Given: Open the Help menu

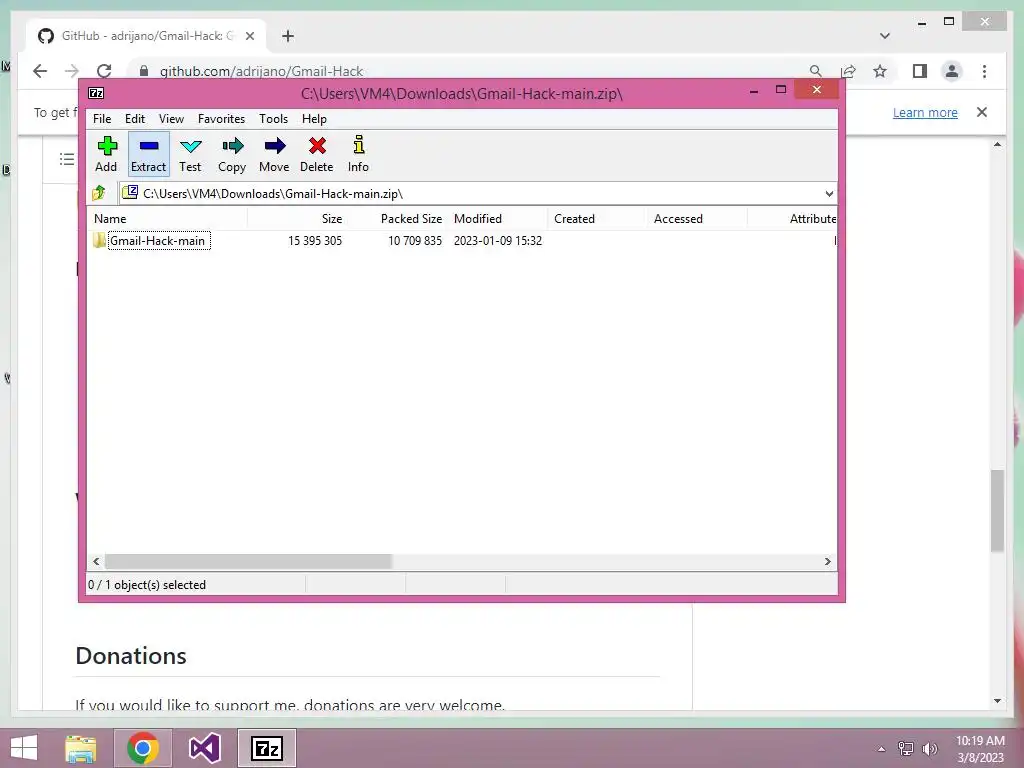Looking at the screenshot, I should [x=314, y=119].
